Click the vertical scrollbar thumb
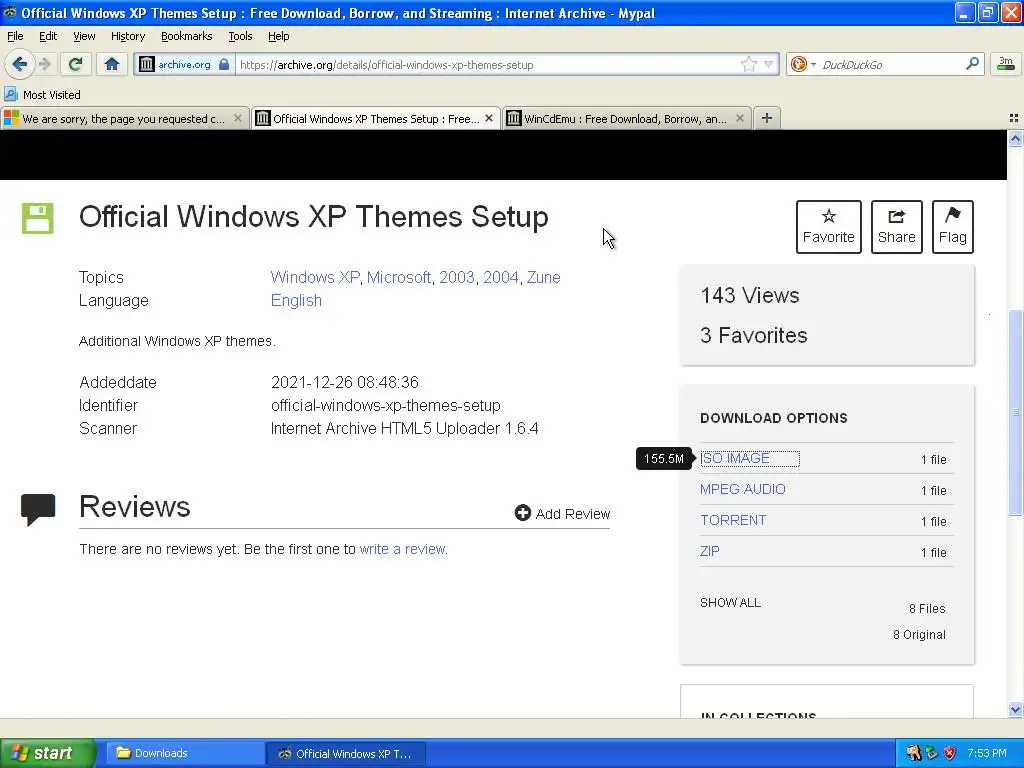 click(x=1015, y=412)
